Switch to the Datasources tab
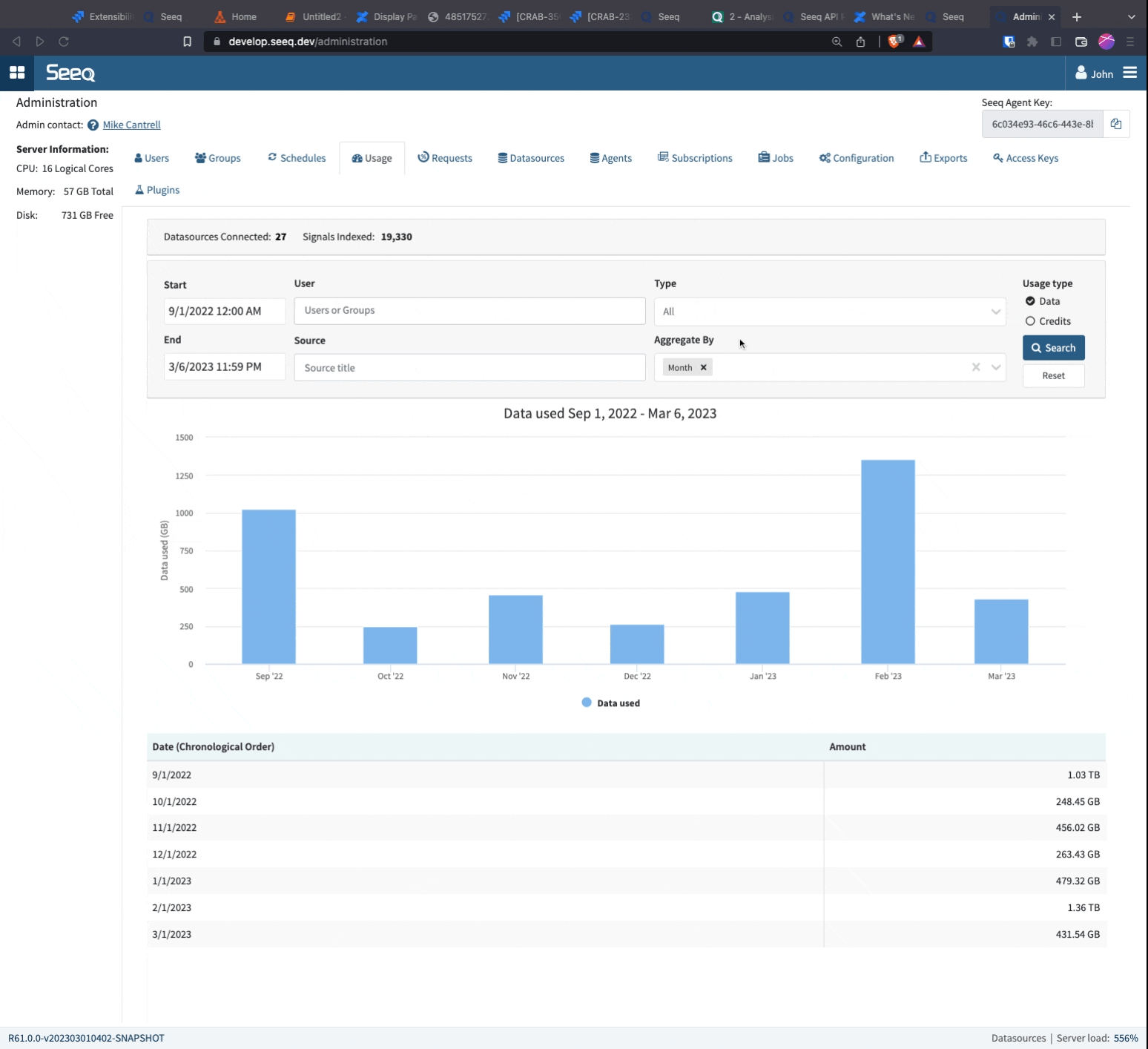 point(531,158)
